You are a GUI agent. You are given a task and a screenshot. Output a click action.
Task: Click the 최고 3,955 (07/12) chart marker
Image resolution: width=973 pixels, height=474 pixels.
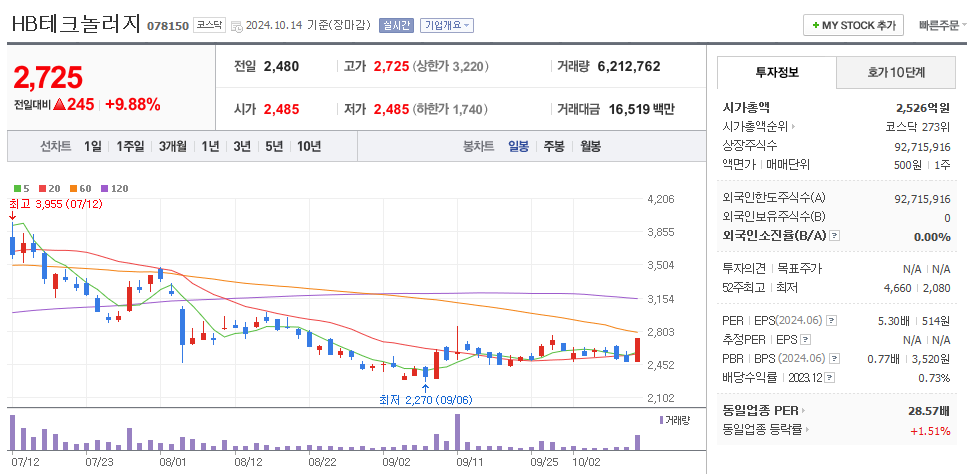click(56, 203)
